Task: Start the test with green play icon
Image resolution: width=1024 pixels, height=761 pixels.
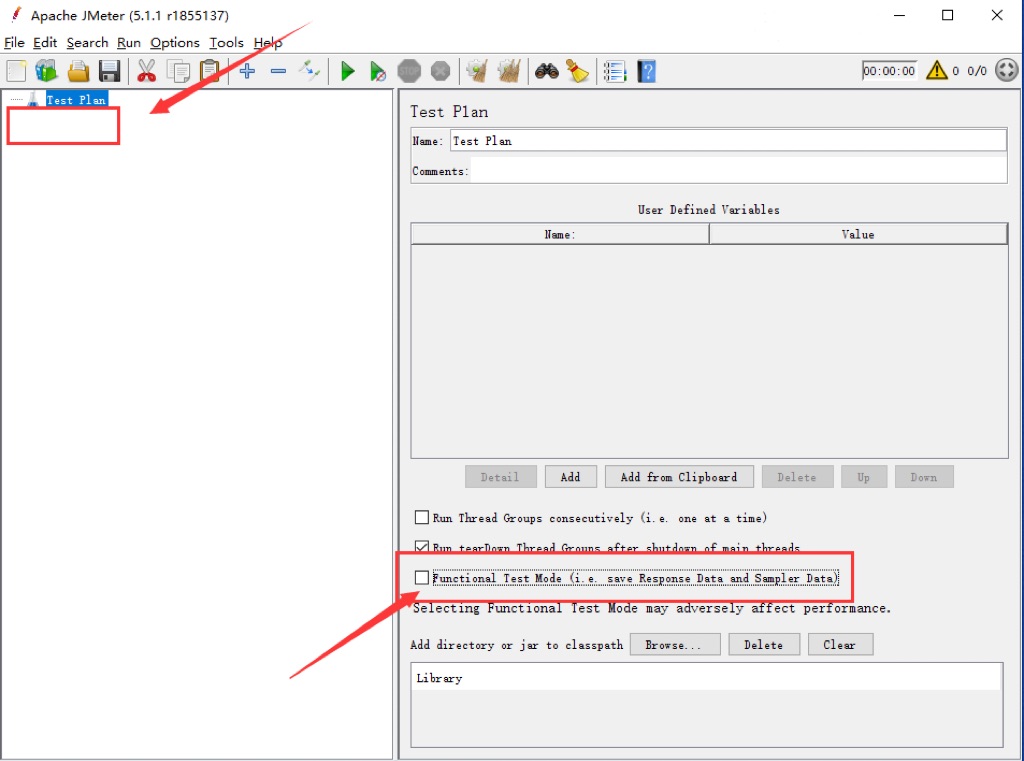Action: click(347, 71)
